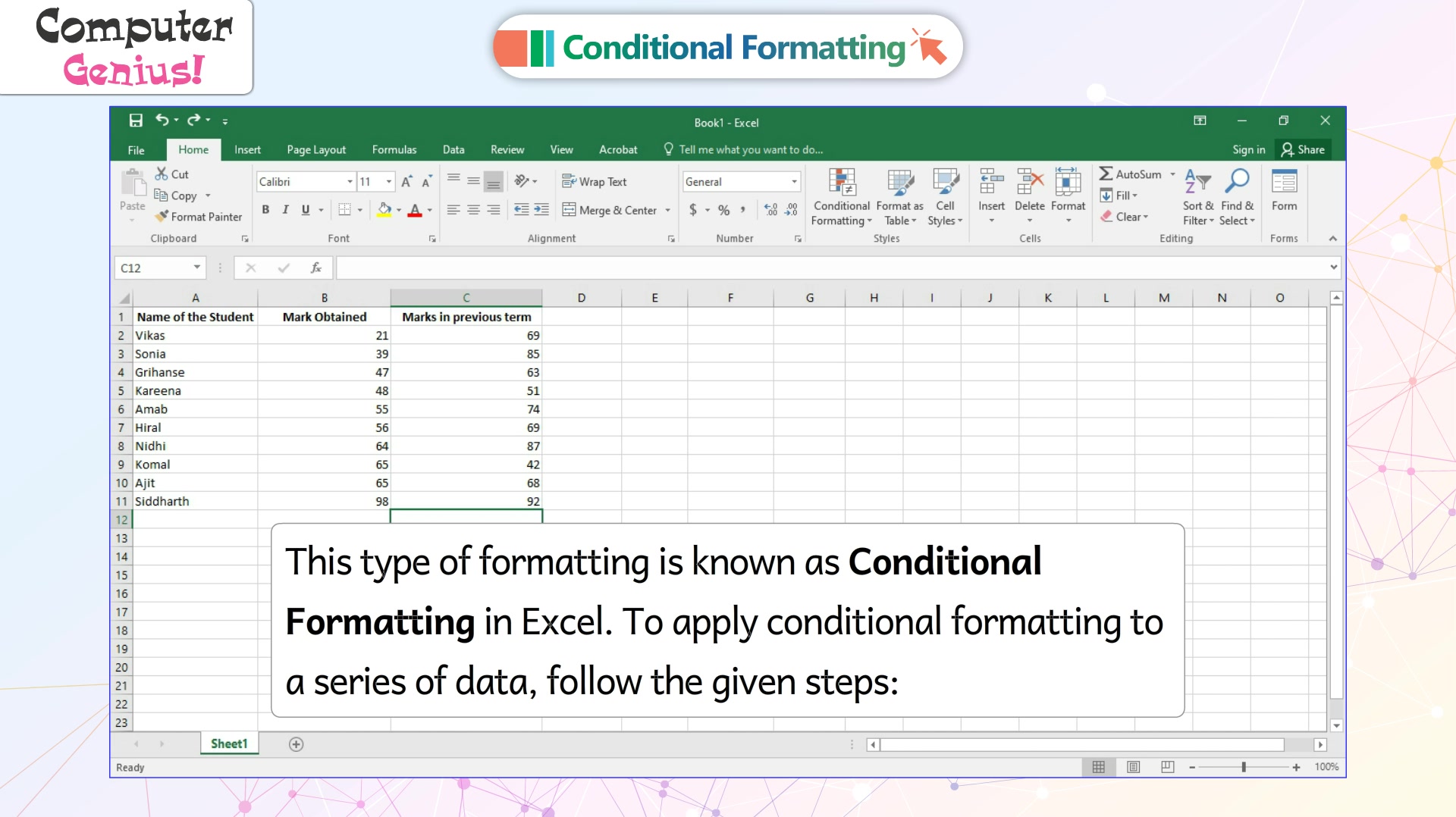
Task: Switch to Page Break Preview view
Action: 1168,767
